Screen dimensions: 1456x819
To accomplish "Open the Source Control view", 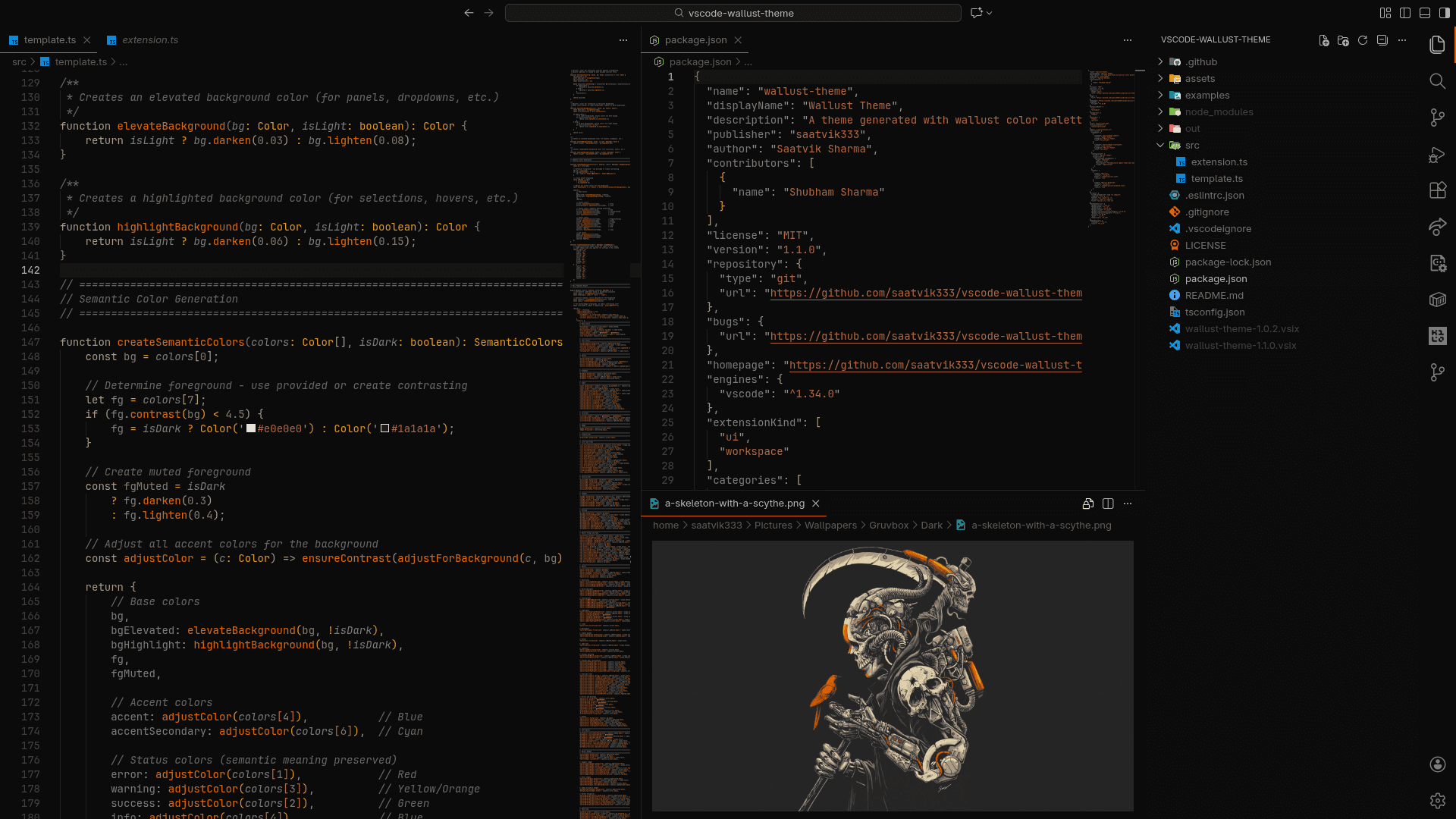I will [x=1438, y=118].
